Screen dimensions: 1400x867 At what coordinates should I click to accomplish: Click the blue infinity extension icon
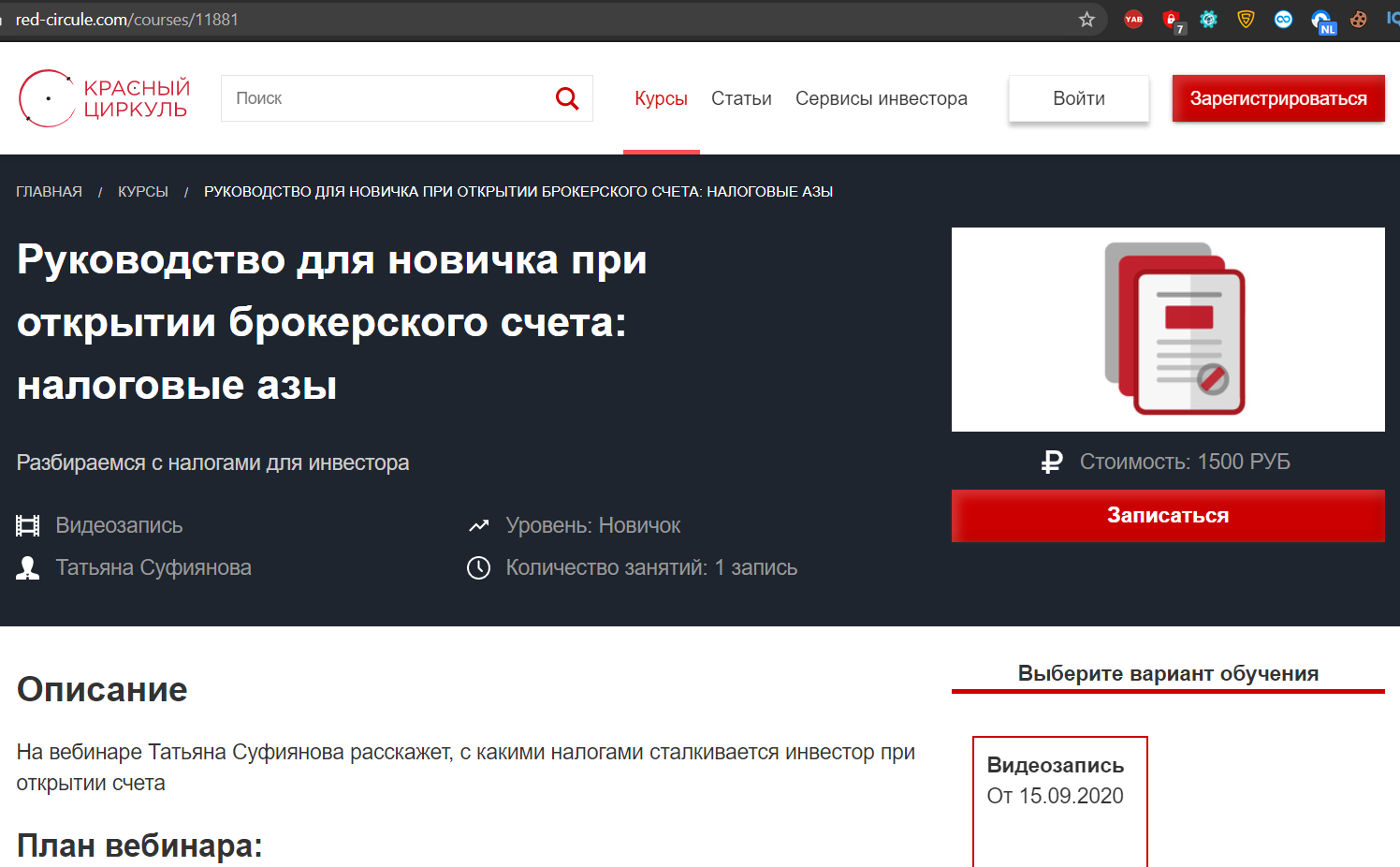[x=1283, y=19]
